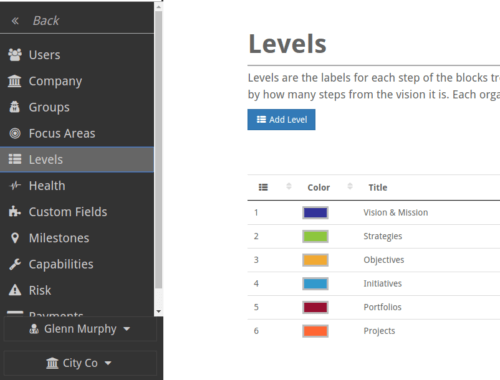Screen dimensions: 500x380
Task: Click the dark red Portfolios color swatch
Action: (315, 307)
